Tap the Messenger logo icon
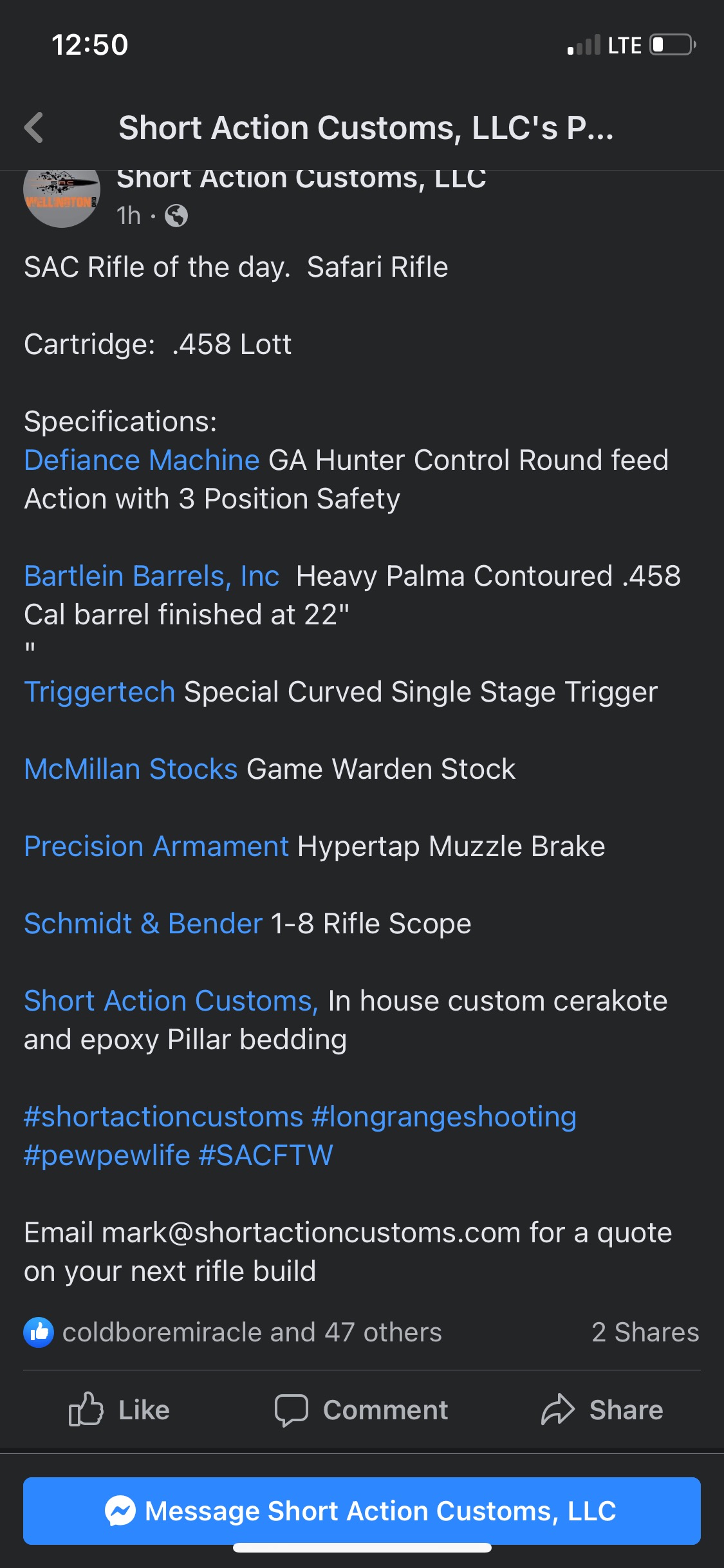Viewport: 724px width, 1568px height. 120,1511
